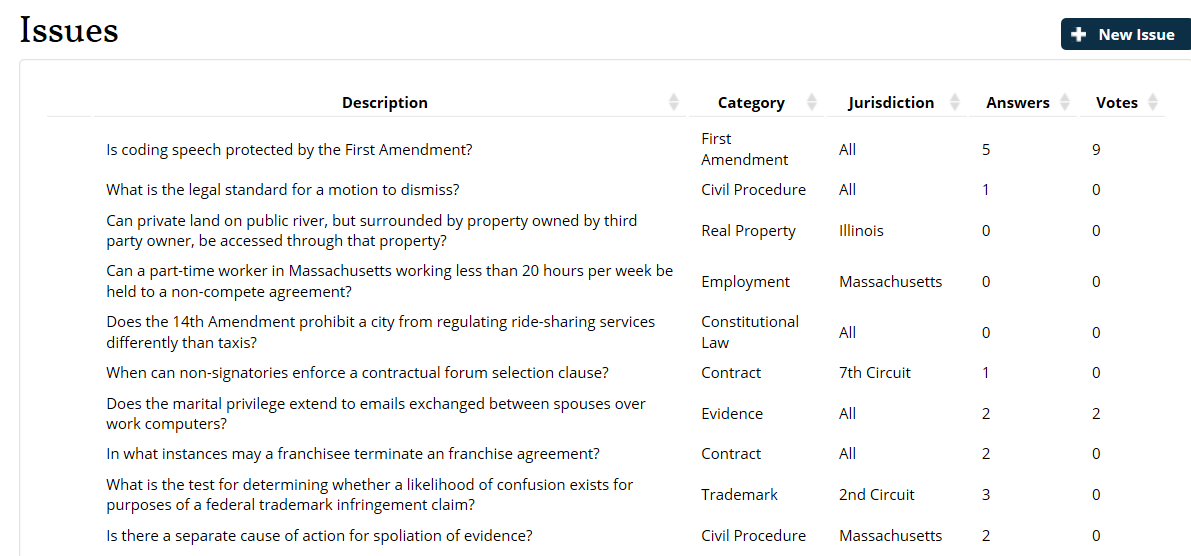This screenshot has width=1191, height=556.
Task: Open the 14th Amendment ride-sharing issue
Action: click(x=381, y=333)
